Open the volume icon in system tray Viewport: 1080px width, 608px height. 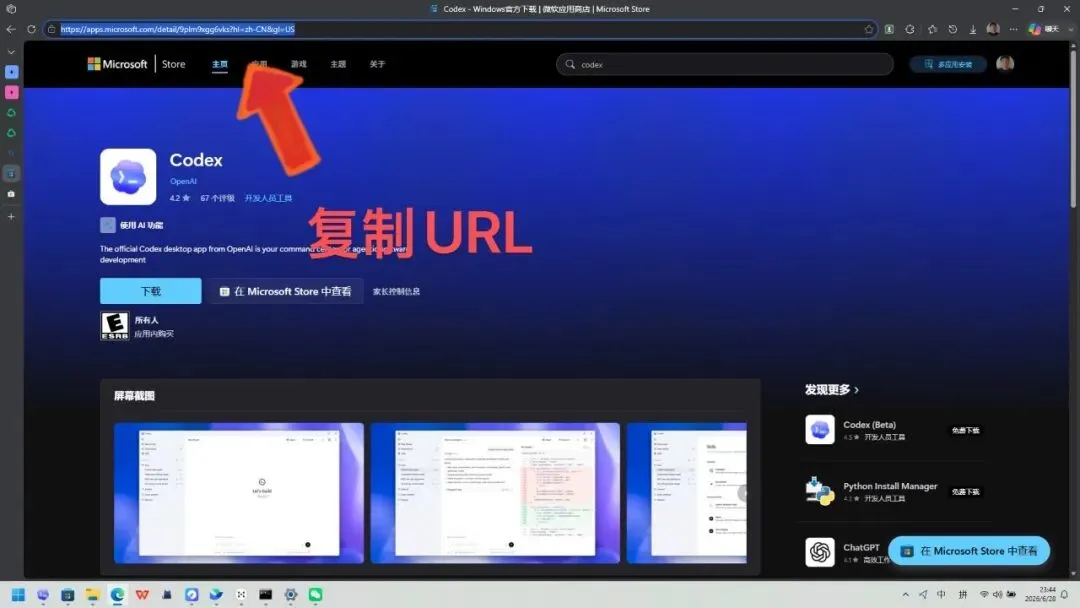(x=997, y=594)
